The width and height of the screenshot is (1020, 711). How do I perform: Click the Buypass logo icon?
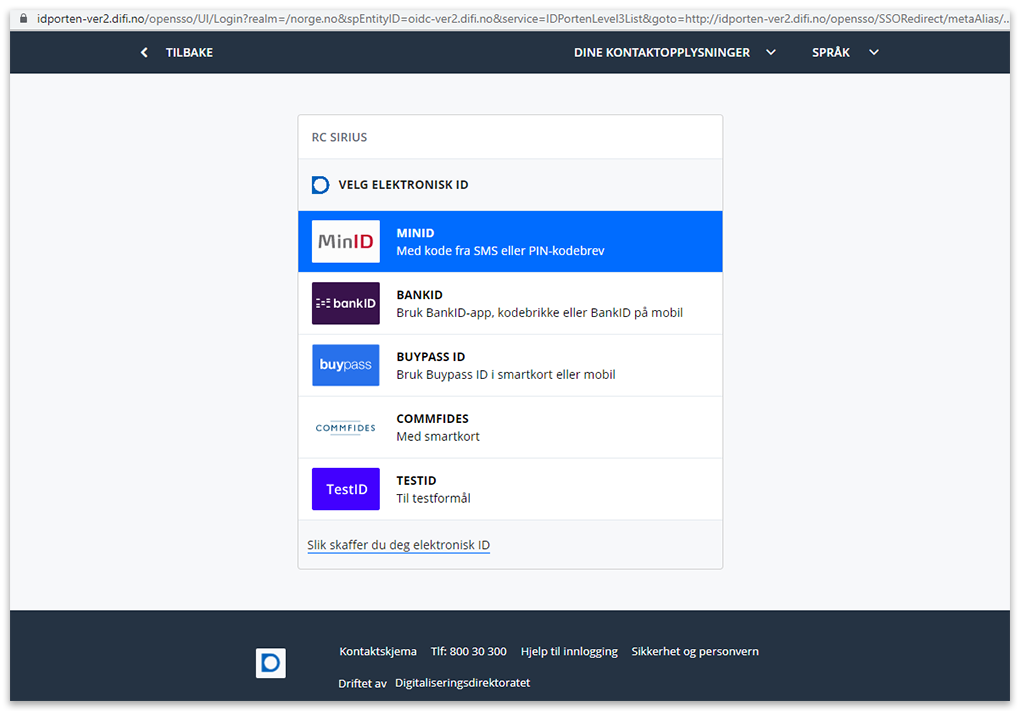pyautogui.click(x=345, y=365)
